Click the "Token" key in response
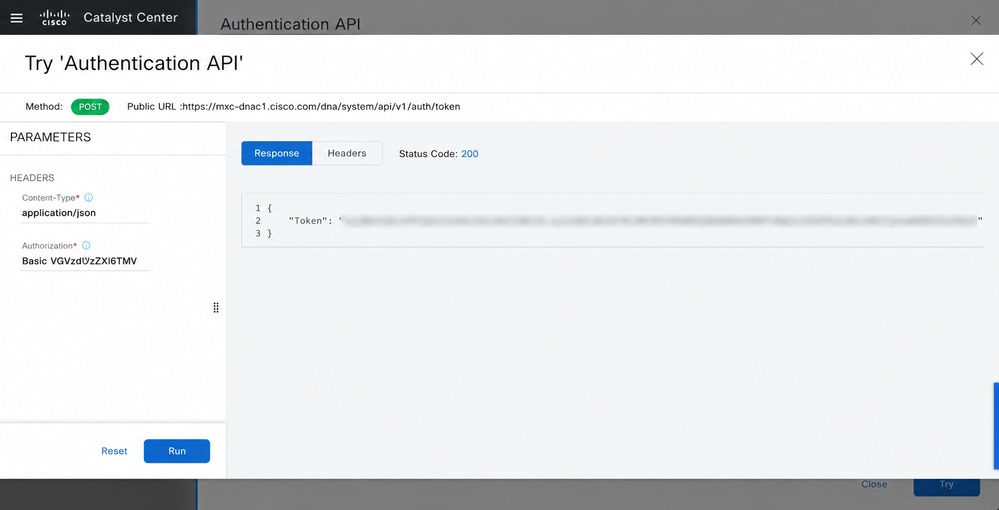Screen dimensions: 999x510 tap(306, 221)
